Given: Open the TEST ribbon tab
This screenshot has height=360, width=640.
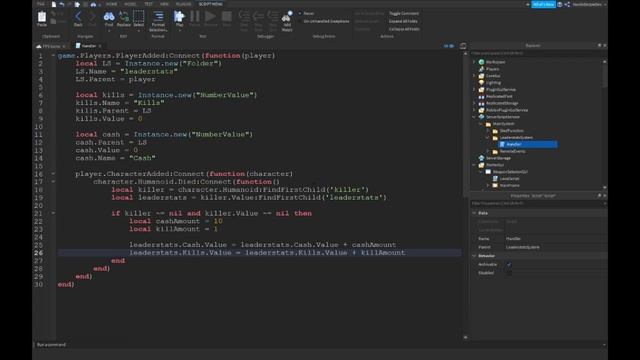Looking at the screenshot, I should (x=148, y=4).
